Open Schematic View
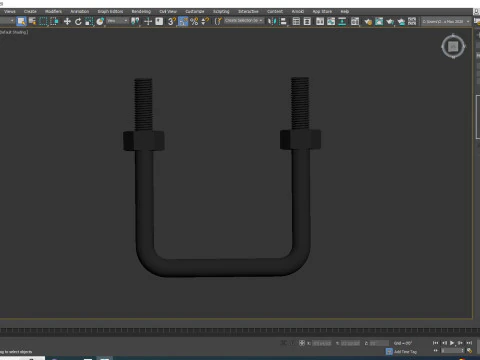This screenshot has width=480, height=360. (342, 21)
